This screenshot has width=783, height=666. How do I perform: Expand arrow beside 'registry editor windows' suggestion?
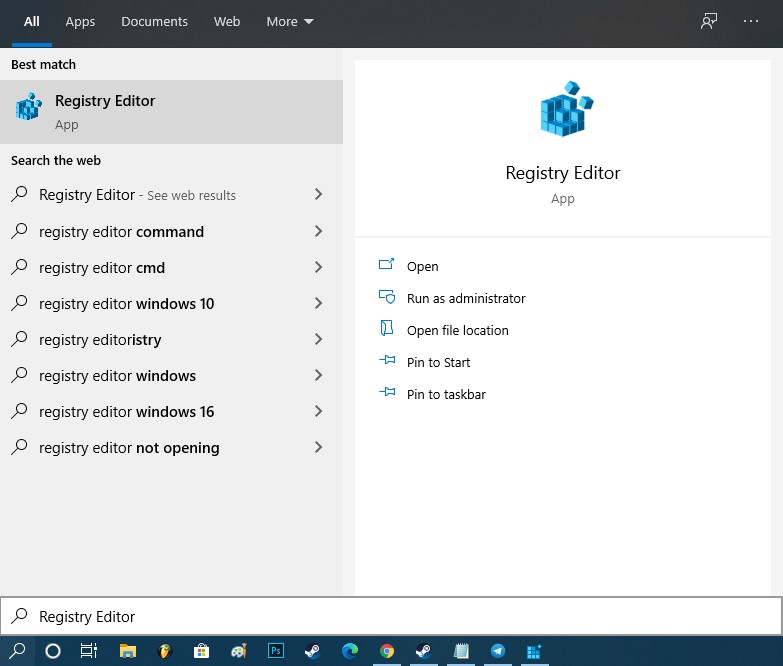point(319,375)
